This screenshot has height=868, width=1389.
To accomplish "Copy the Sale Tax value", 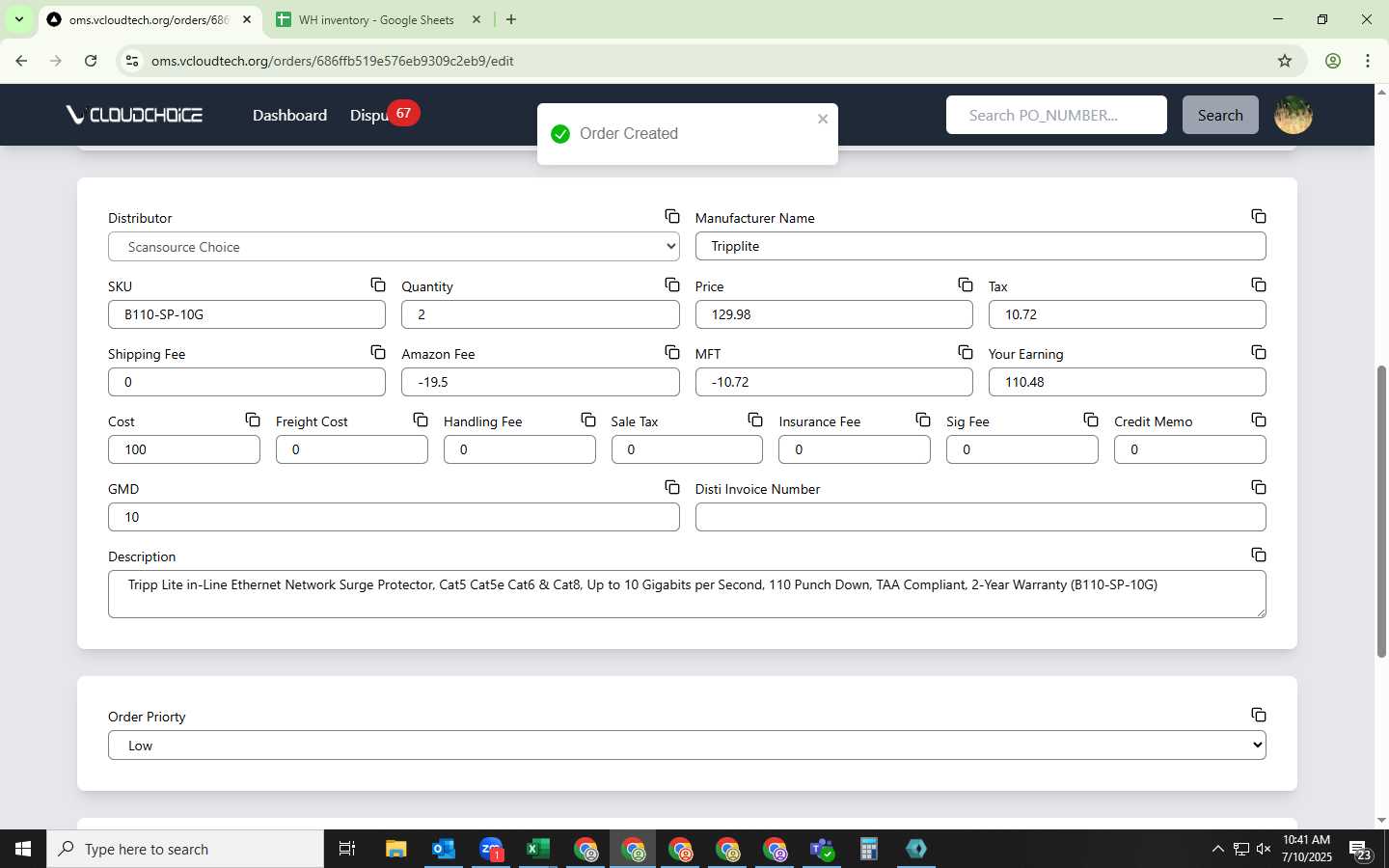I will coord(755,420).
